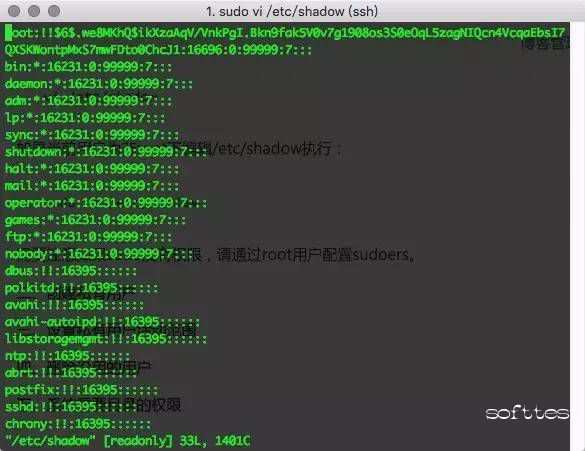Click the 'softtes' watermark logo text

(x=527, y=413)
